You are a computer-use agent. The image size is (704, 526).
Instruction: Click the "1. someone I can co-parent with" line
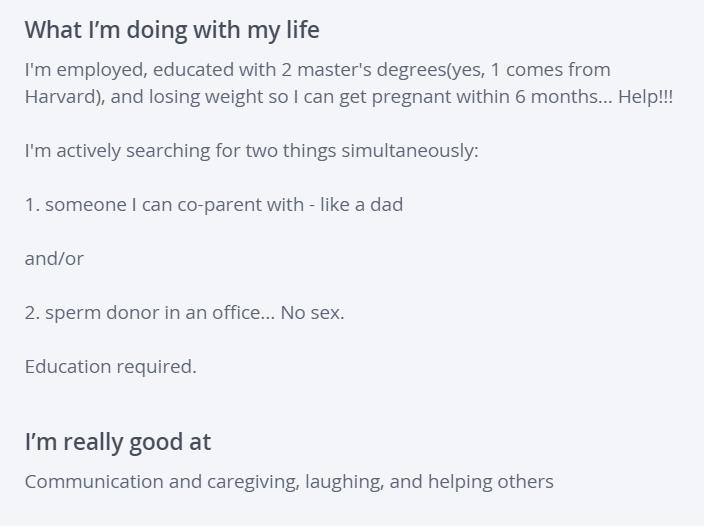click(164, 205)
